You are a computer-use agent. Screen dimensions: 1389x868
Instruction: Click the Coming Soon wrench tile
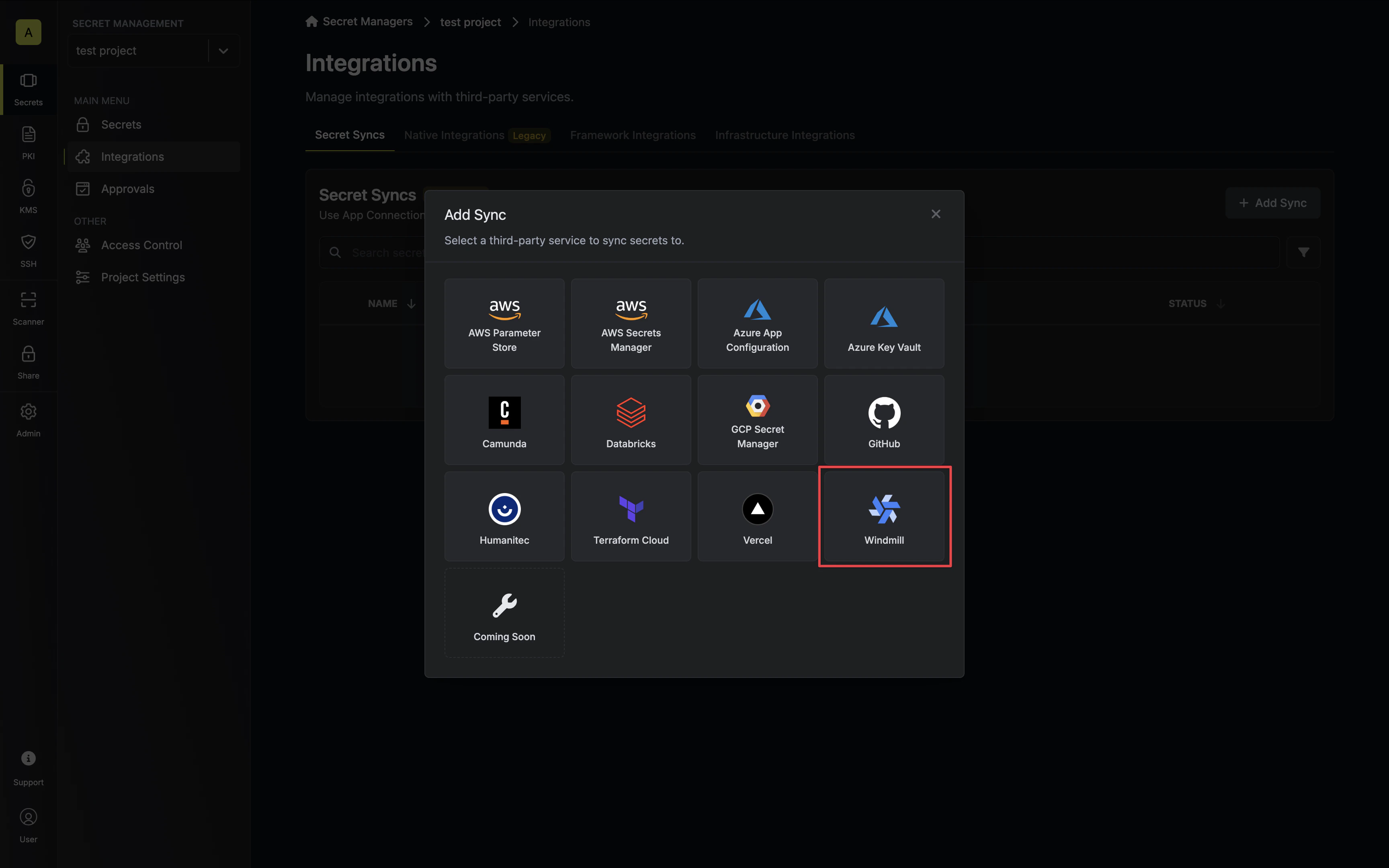point(504,612)
